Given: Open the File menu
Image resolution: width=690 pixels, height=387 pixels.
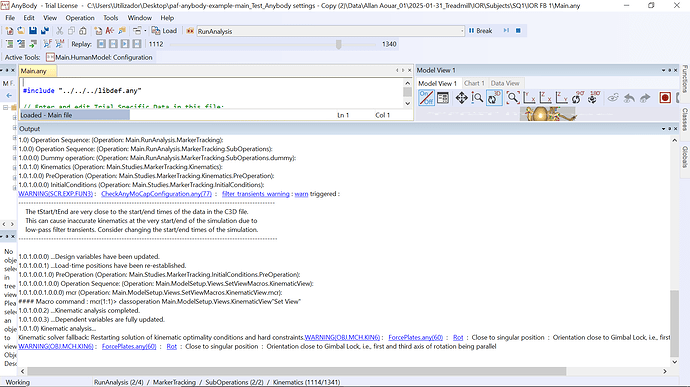Looking at the screenshot, I should coord(10,18).
